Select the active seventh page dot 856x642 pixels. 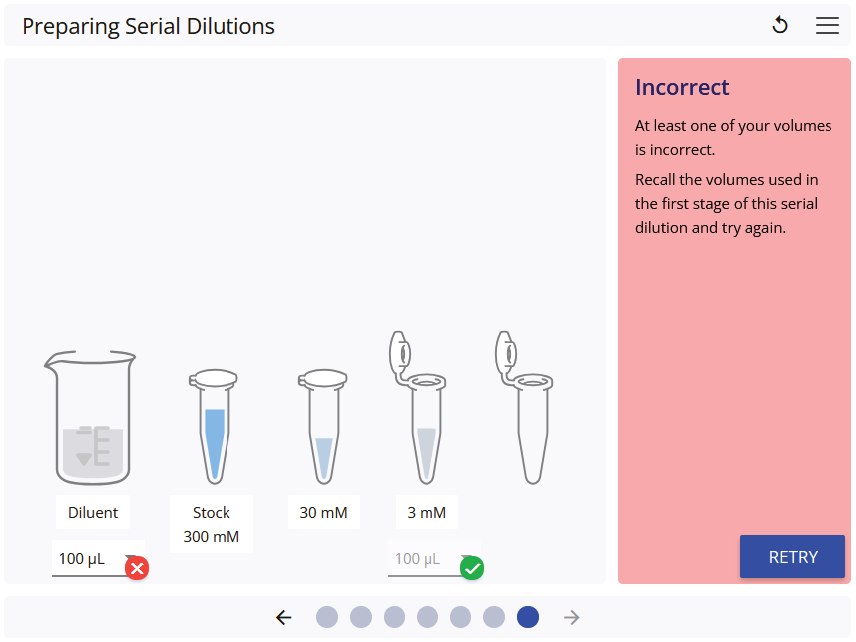528,617
